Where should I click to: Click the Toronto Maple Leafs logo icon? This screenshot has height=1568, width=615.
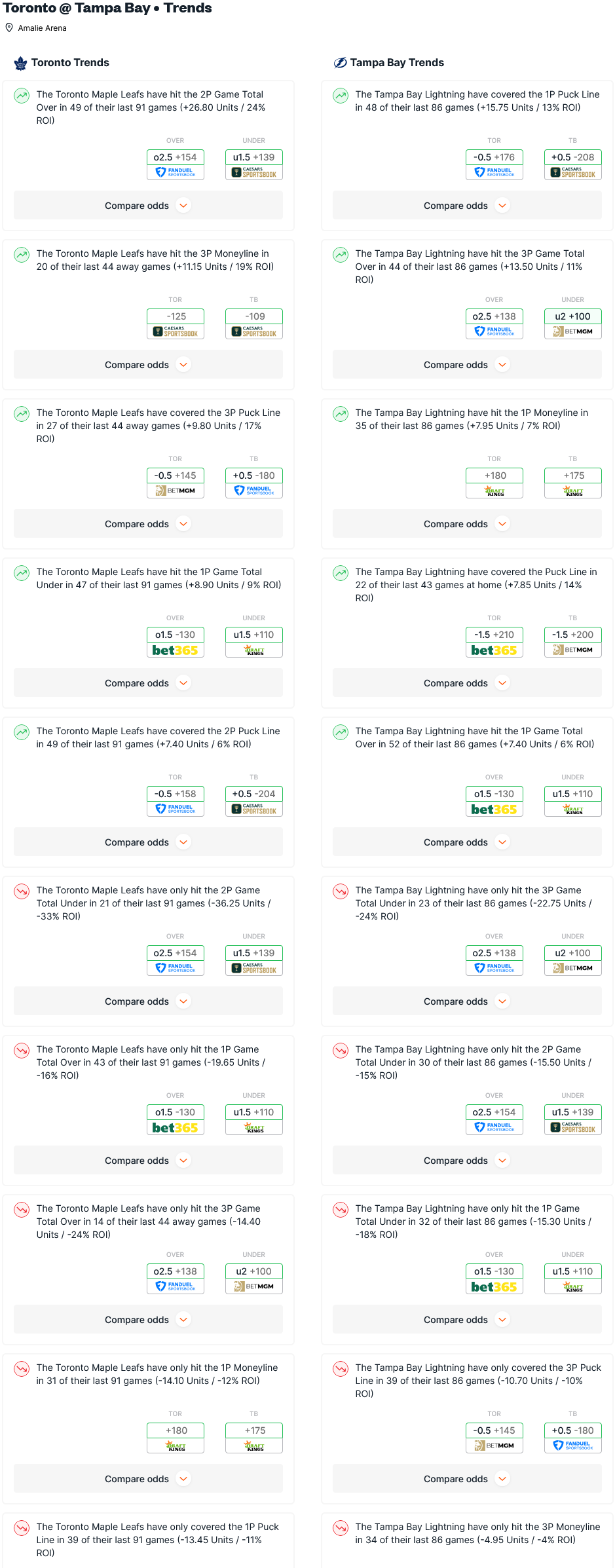pyautogui.click(x=21, y=63)
